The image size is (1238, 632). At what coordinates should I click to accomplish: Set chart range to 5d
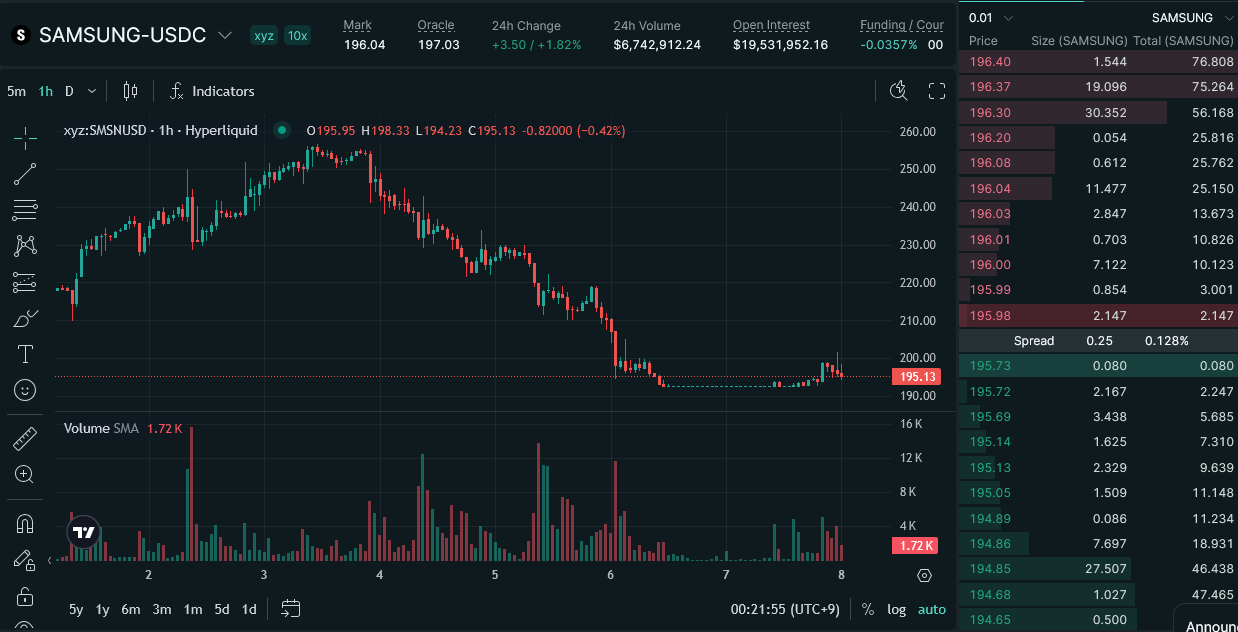click(x=222, y=609)
